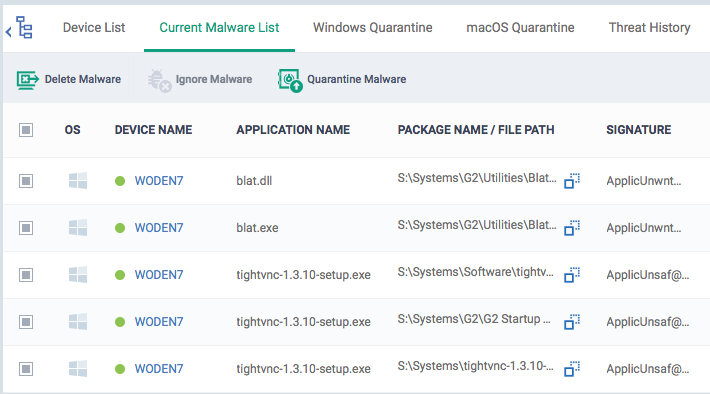This screenshot has height=394, width=710.
Task: Sort by APPLICATION NAME column header
Action: tap(293, 130)
